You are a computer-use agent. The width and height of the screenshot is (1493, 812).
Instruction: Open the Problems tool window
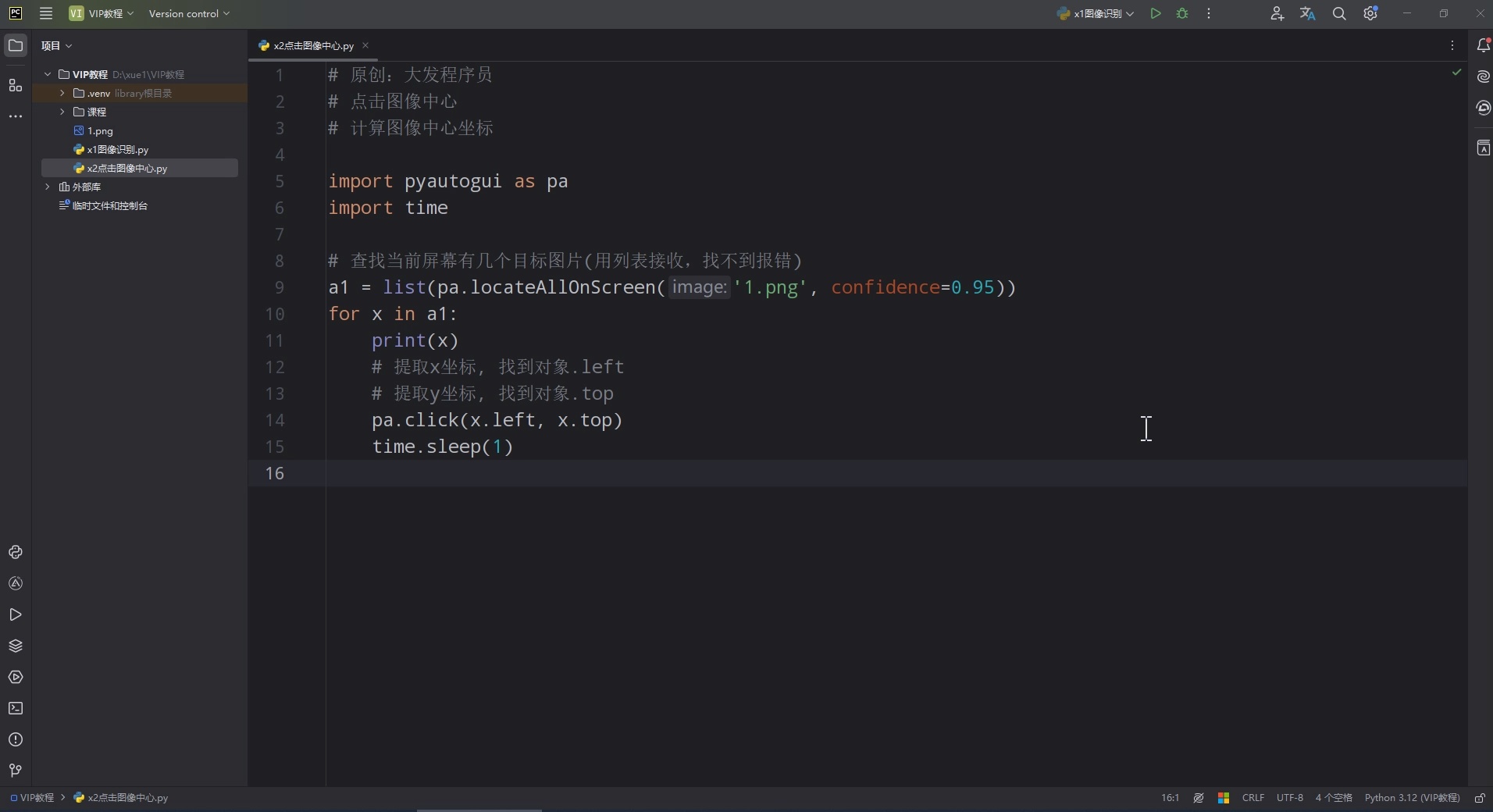[x=16, y=740]
